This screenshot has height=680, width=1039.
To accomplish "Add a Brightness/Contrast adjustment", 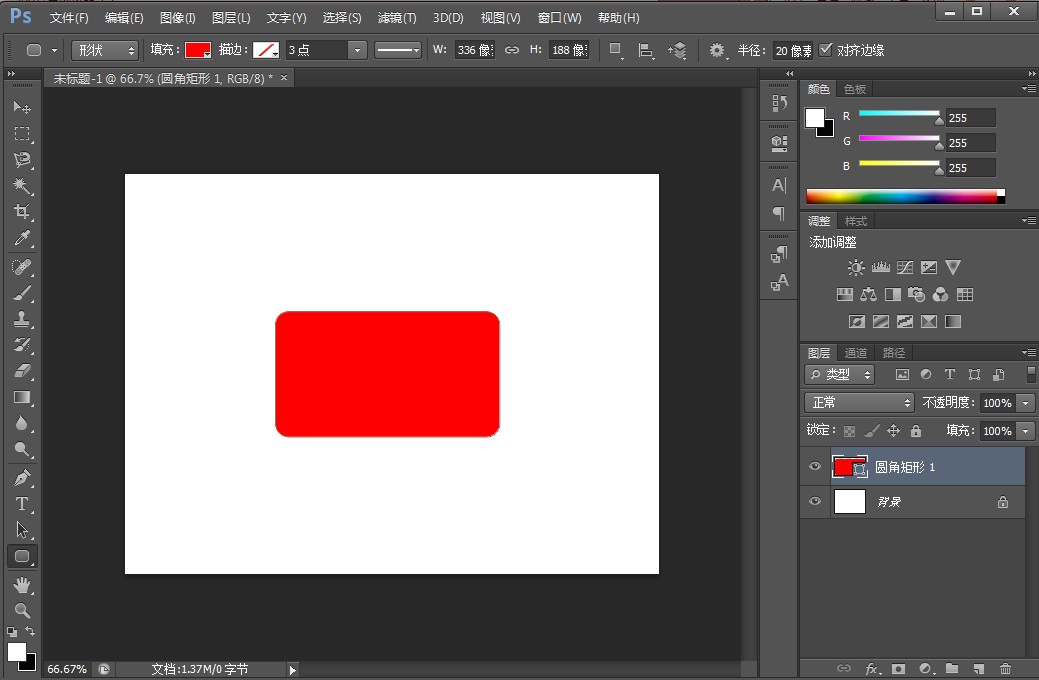I will pos(855,268).
